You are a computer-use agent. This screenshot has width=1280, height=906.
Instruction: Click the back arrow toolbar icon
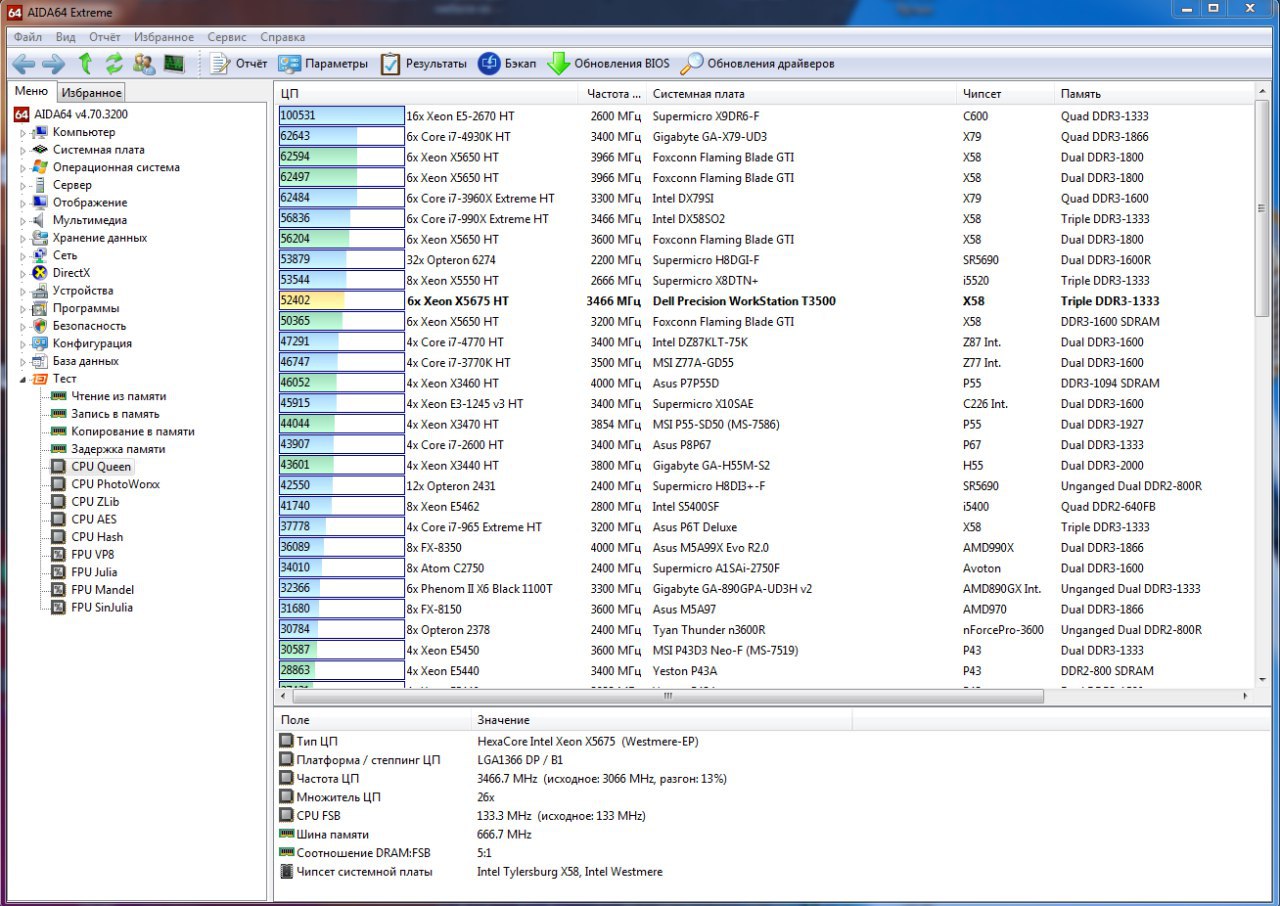[24, 64]
